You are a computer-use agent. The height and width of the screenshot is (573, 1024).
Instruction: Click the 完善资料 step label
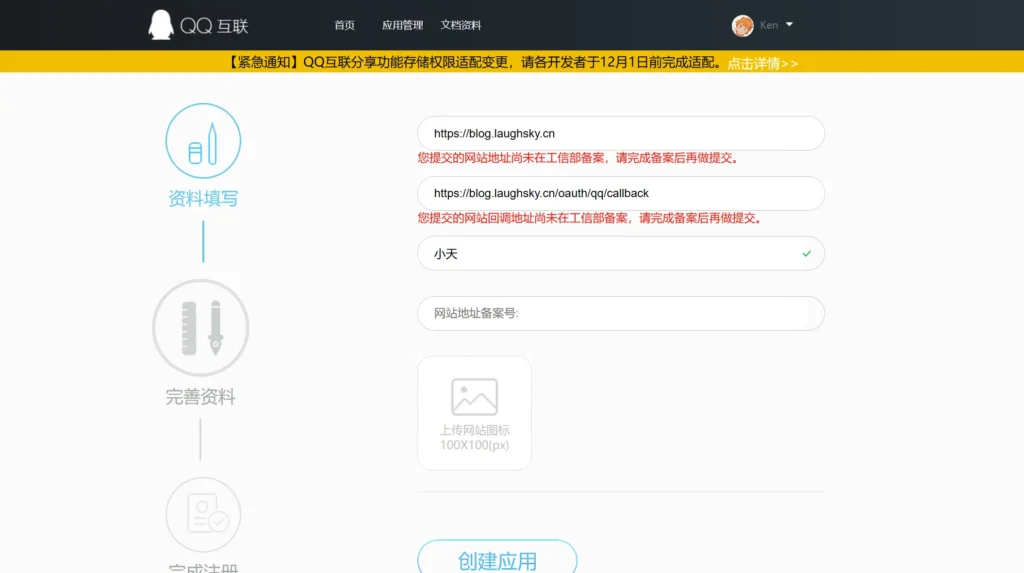click(200, 397)
